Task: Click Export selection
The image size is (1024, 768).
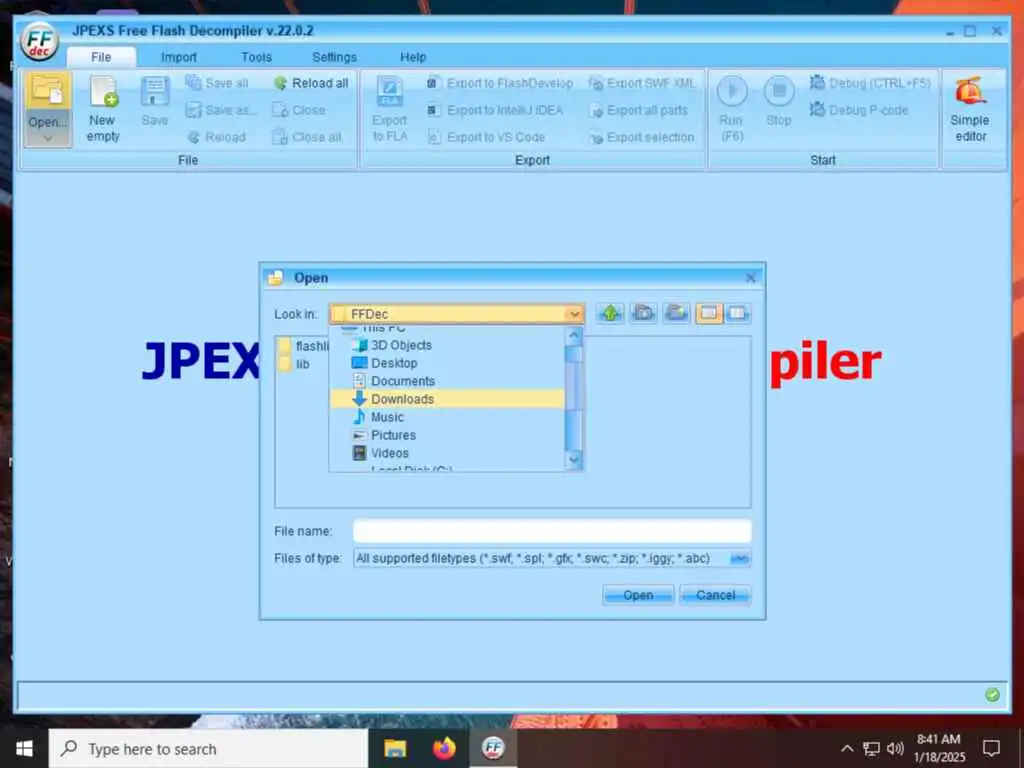Action: [641, 137]
